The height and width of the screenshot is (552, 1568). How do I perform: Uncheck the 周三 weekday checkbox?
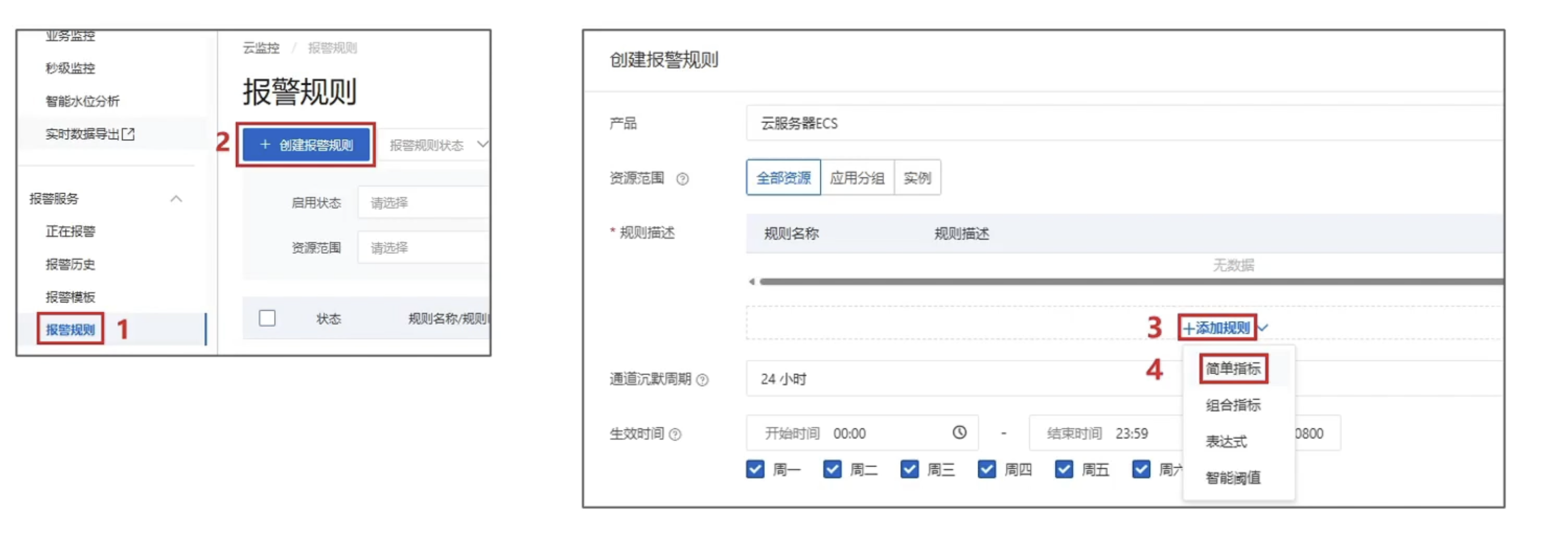tap(909, 469)
